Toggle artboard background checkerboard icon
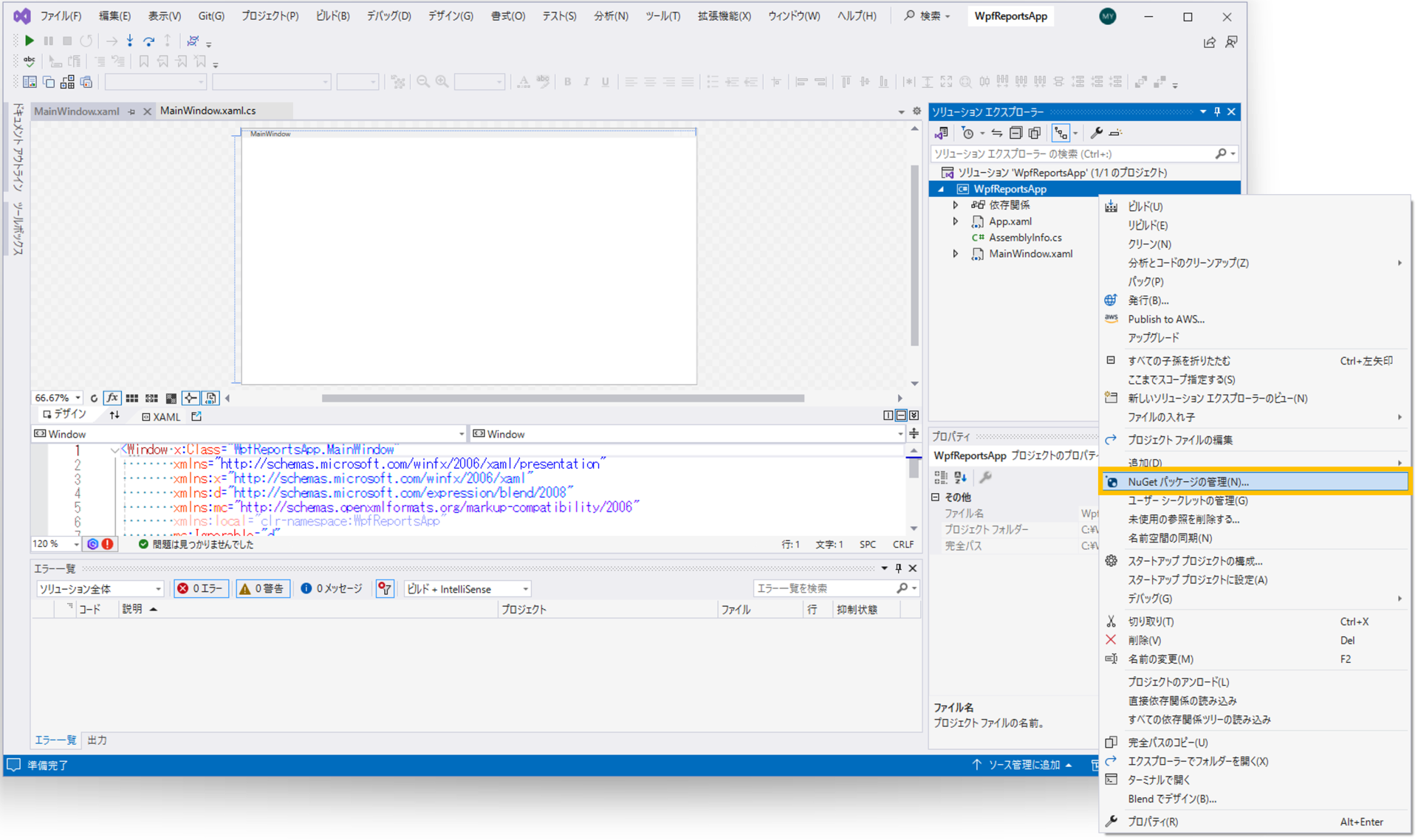The width and height of the screenshot is (1418, 840). tap(171, 398)
